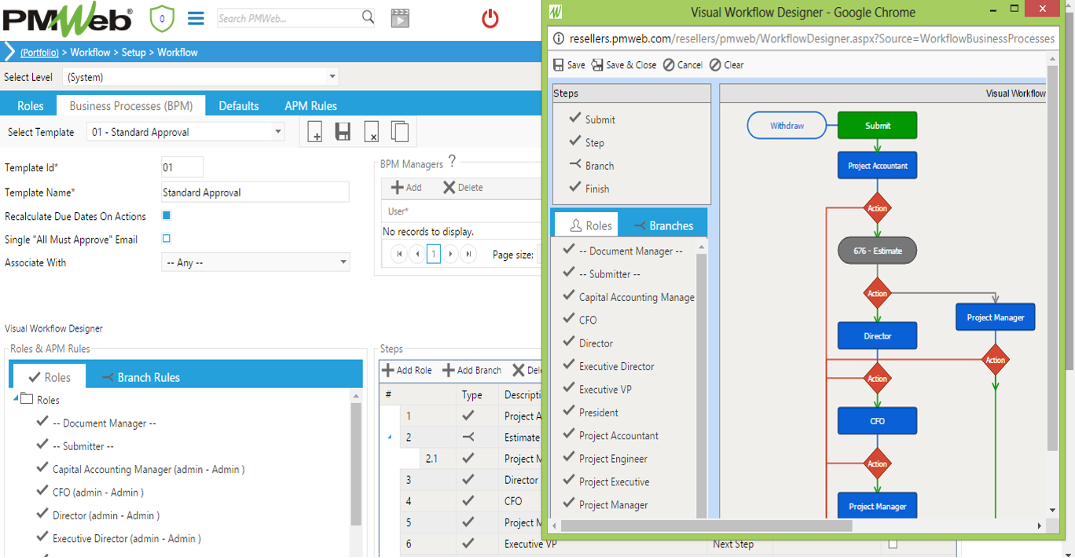Image resolution: width=1075 pixels, height=558 pixels.
Task: Open the video clapperboard icon
Action: tap(400, 18)
